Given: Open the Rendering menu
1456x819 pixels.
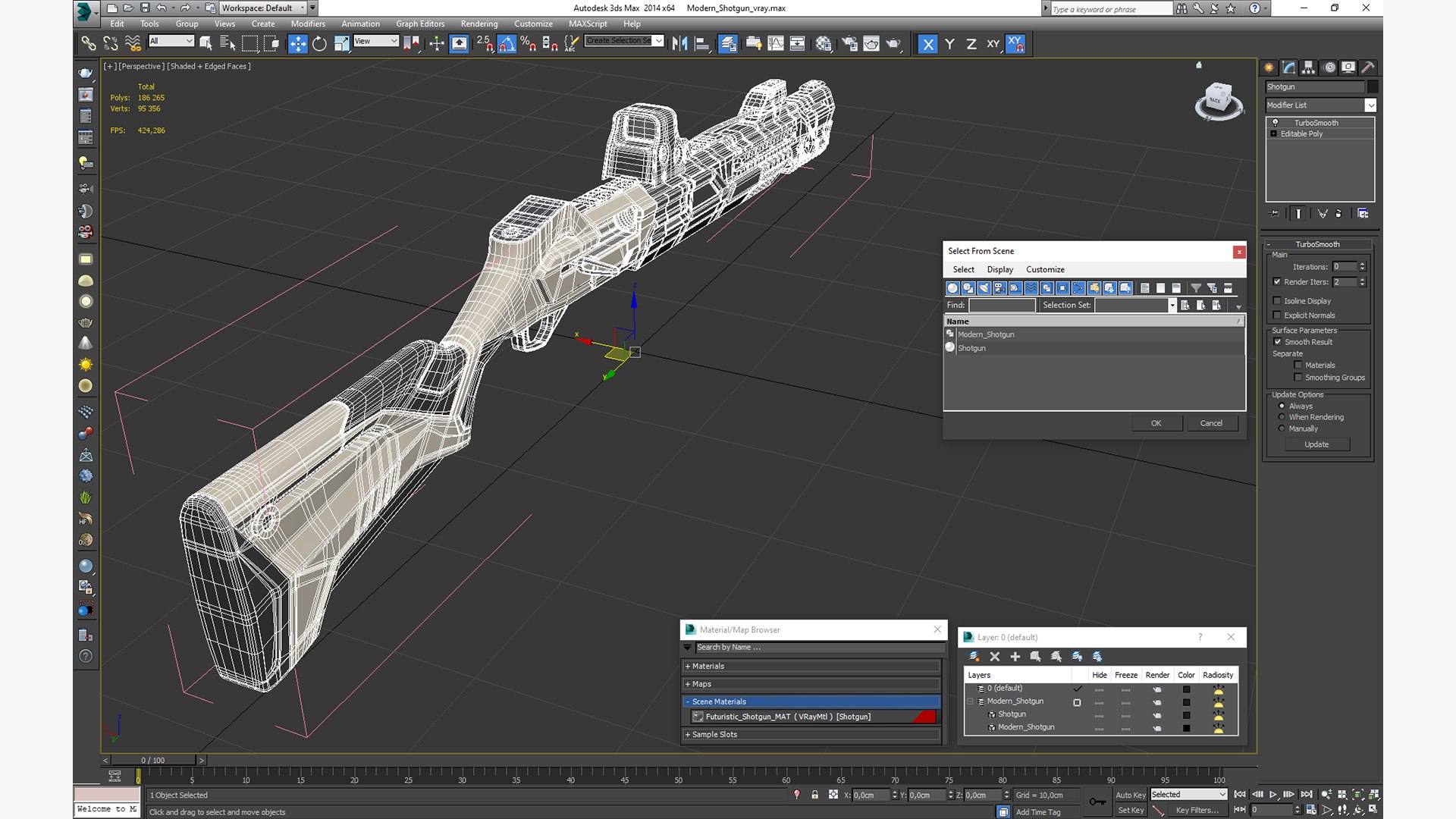Looking at the screenshot, I should [x=479, y=24].
